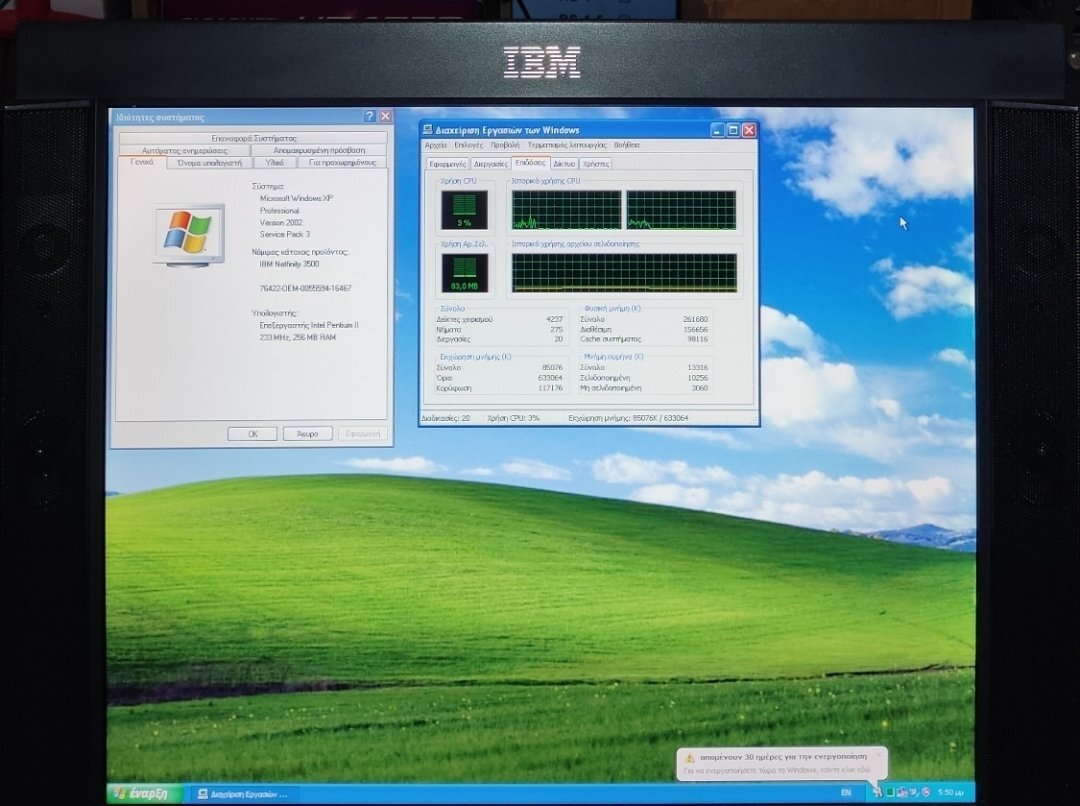Maximize the Task Manager window
Viewport: 1080px width, 806px height.
click(x=734, y=130)
